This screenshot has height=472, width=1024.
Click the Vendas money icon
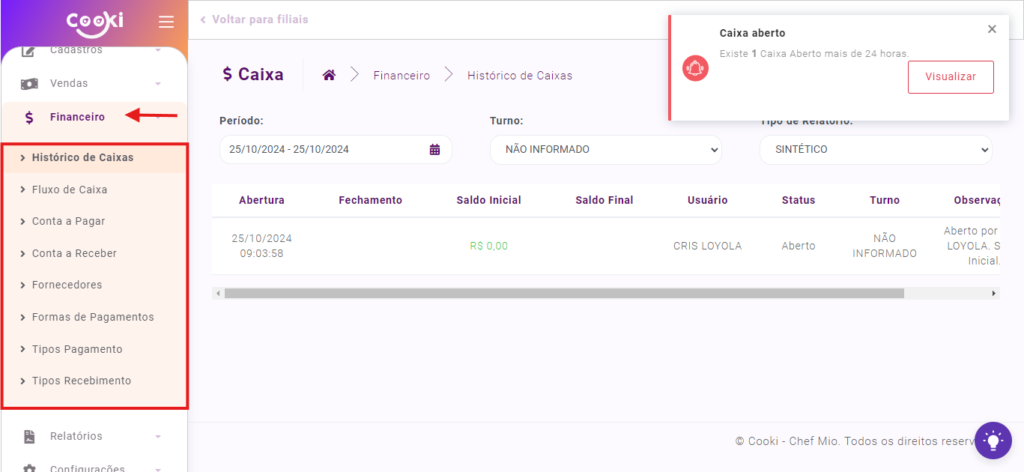click(30, 83)
